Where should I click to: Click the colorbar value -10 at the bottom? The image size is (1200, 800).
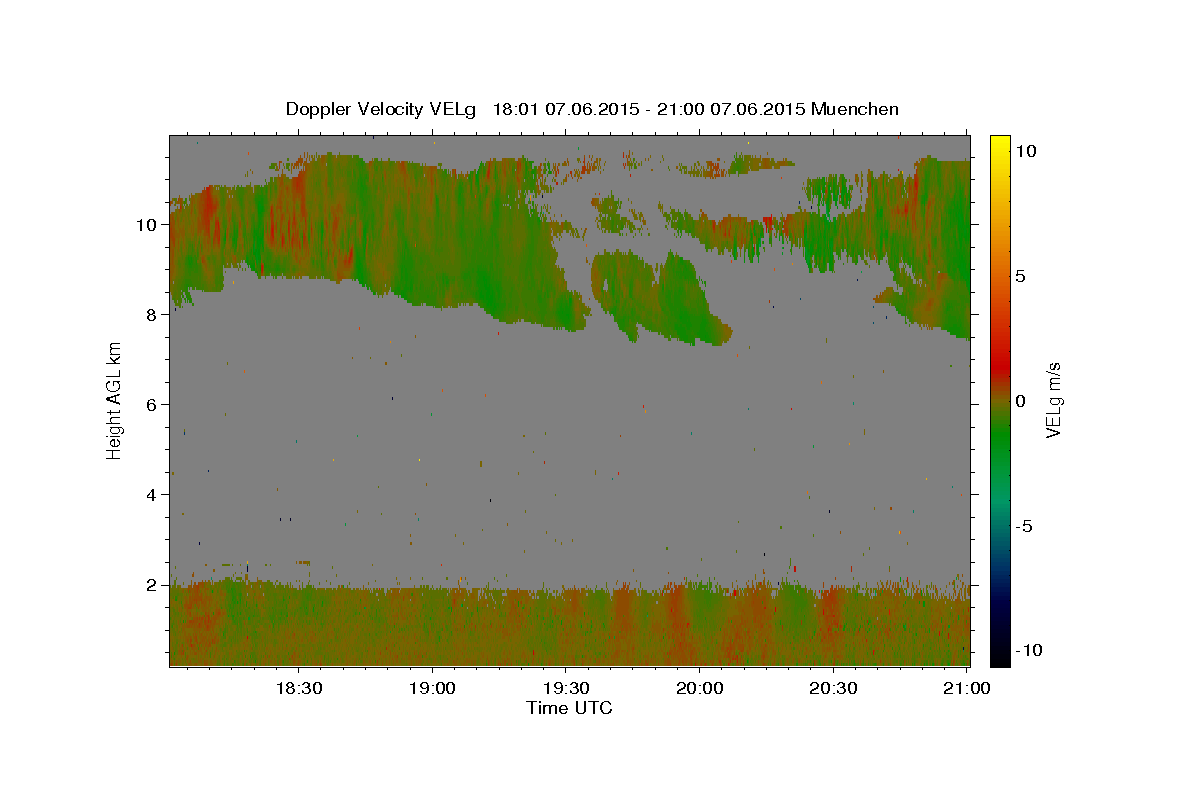[1028, 650]
